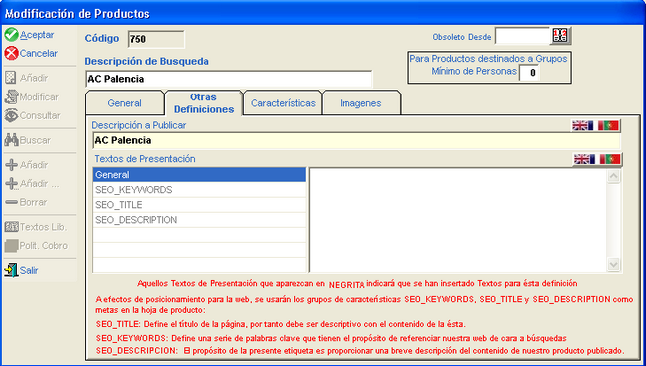Click the Polit. Cobro label
The image size is (646, 366).
[x=44, y=246]
